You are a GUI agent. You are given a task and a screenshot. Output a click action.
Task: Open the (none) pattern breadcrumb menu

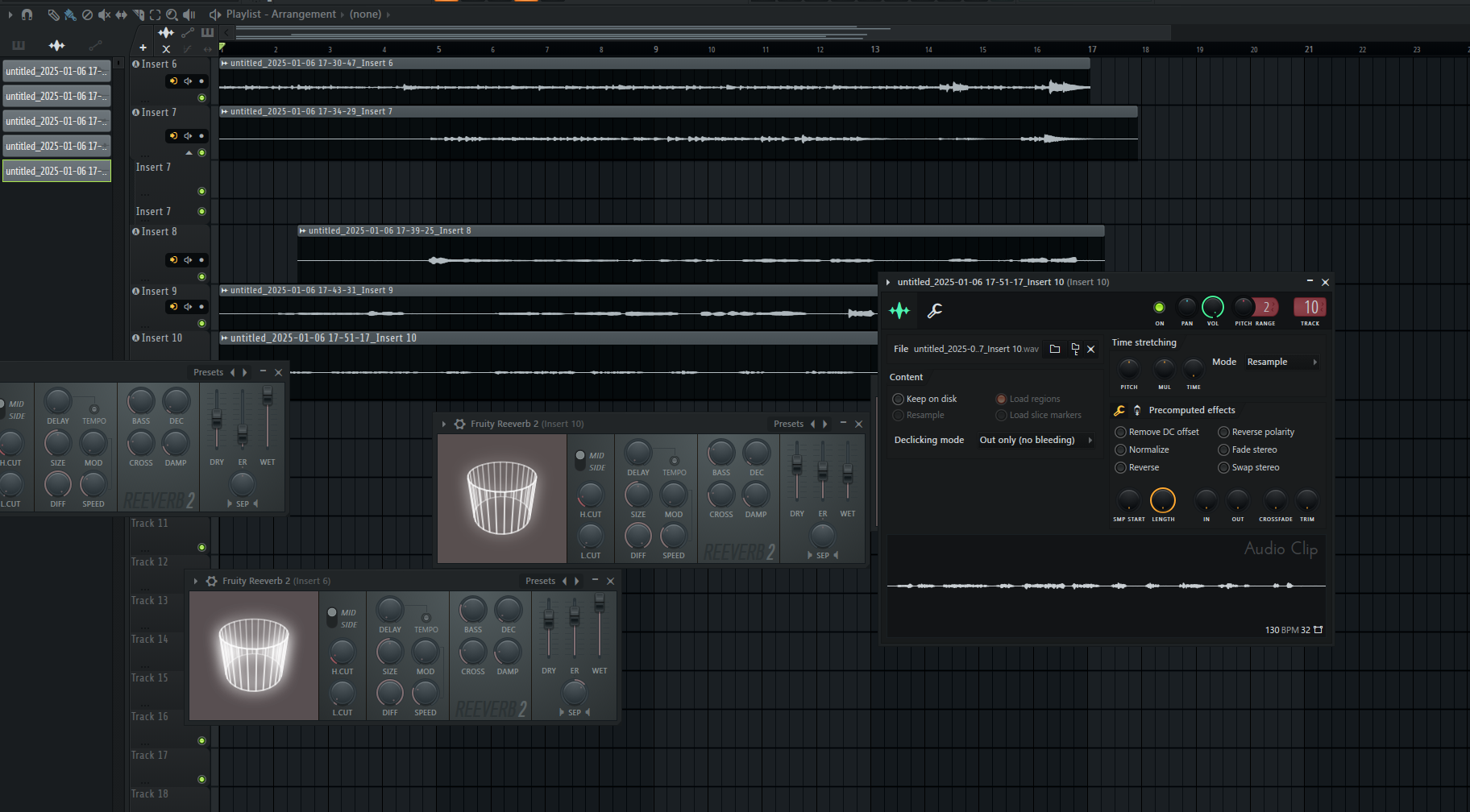(365, 14)
